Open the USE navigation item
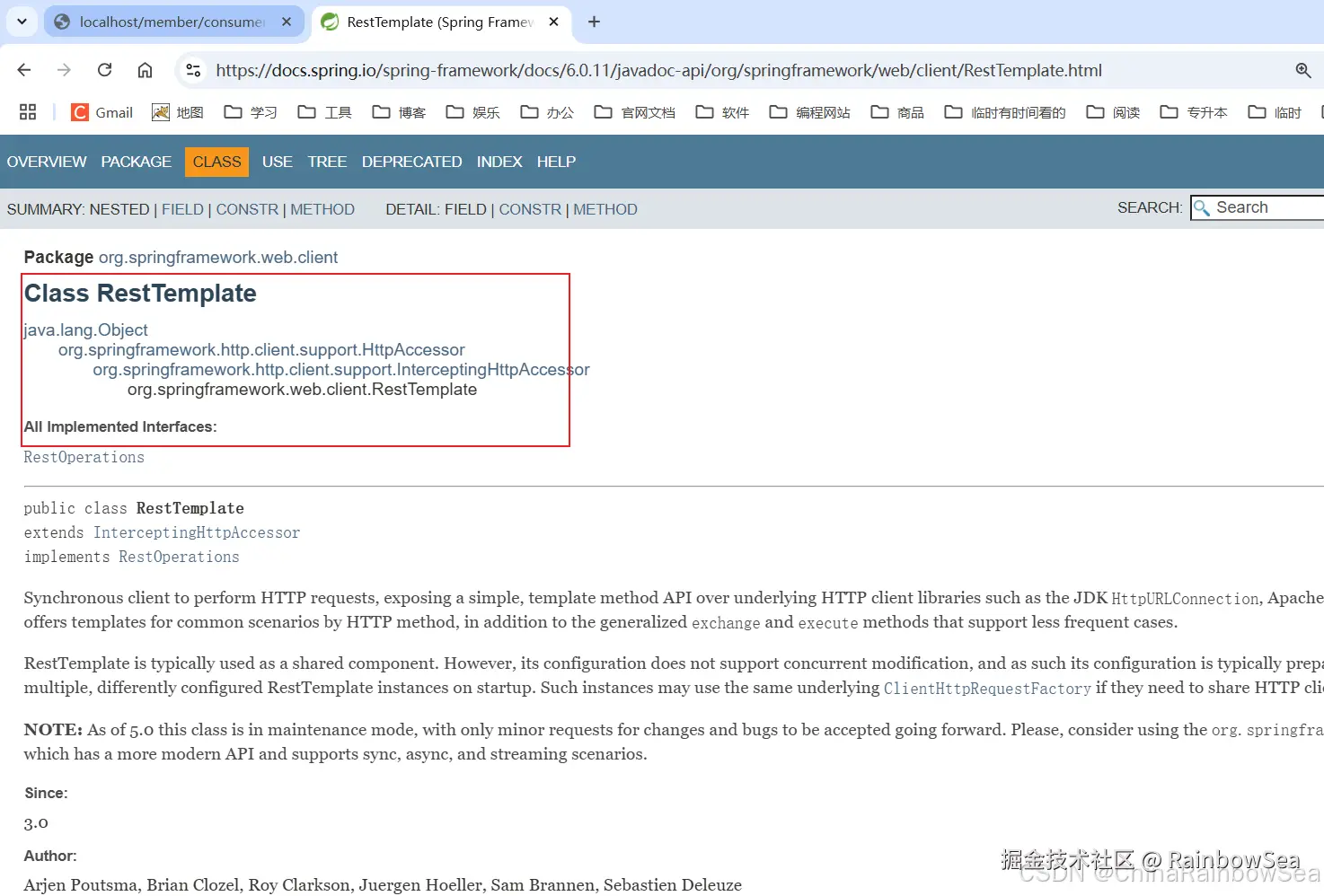 [278, 162]
